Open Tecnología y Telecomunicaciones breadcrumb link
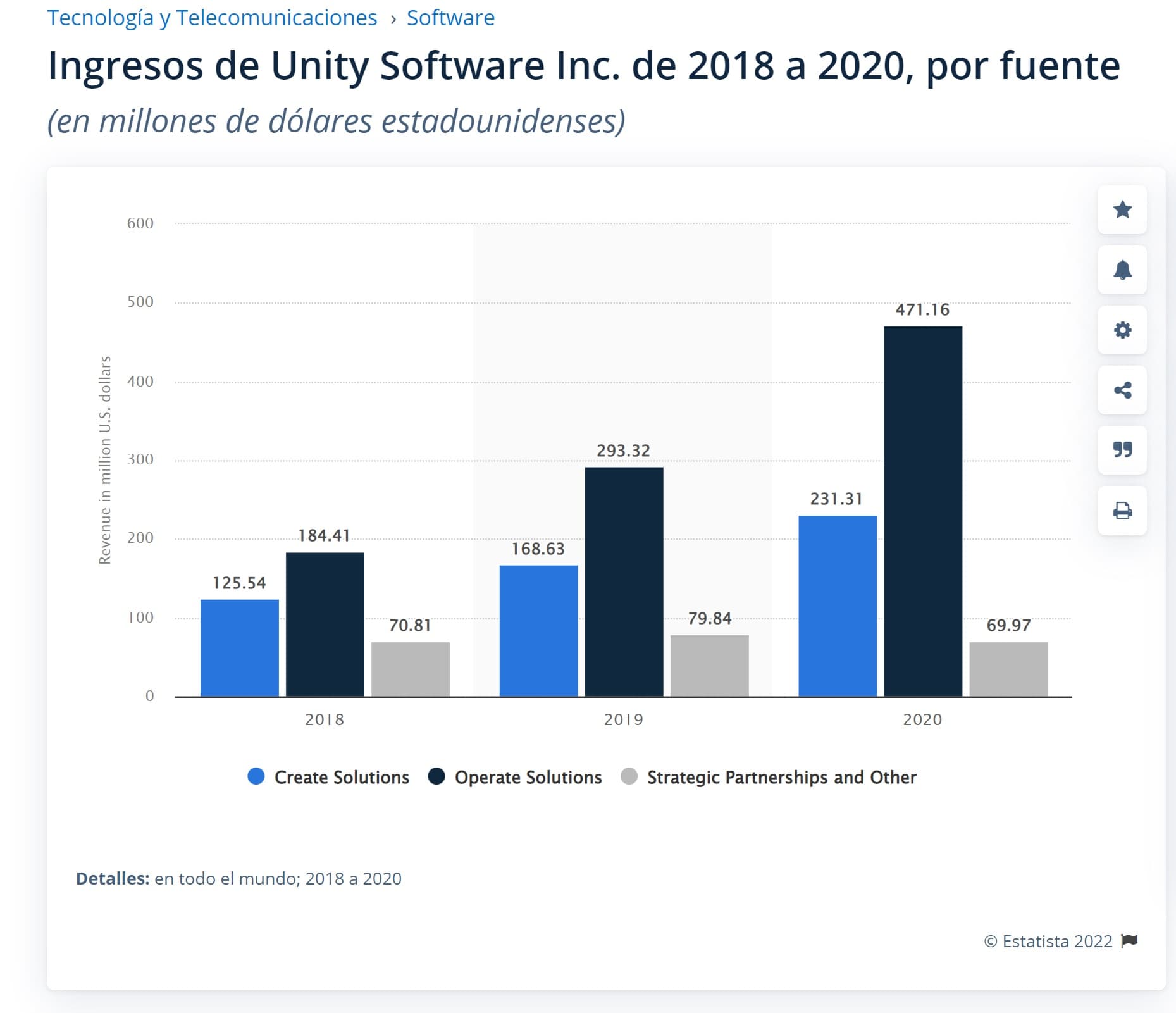This screenshot has width=1176, height=1013. [212, 18]
